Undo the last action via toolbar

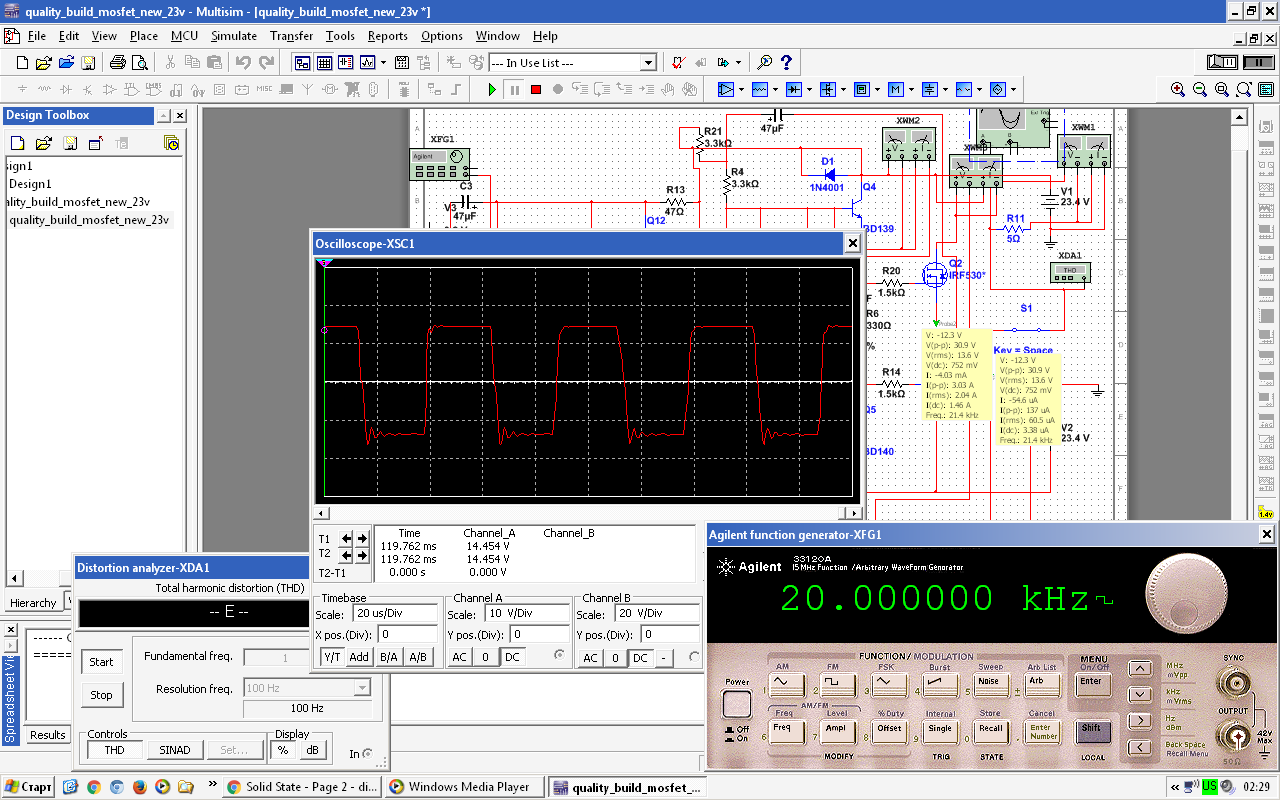coord(243,62)
